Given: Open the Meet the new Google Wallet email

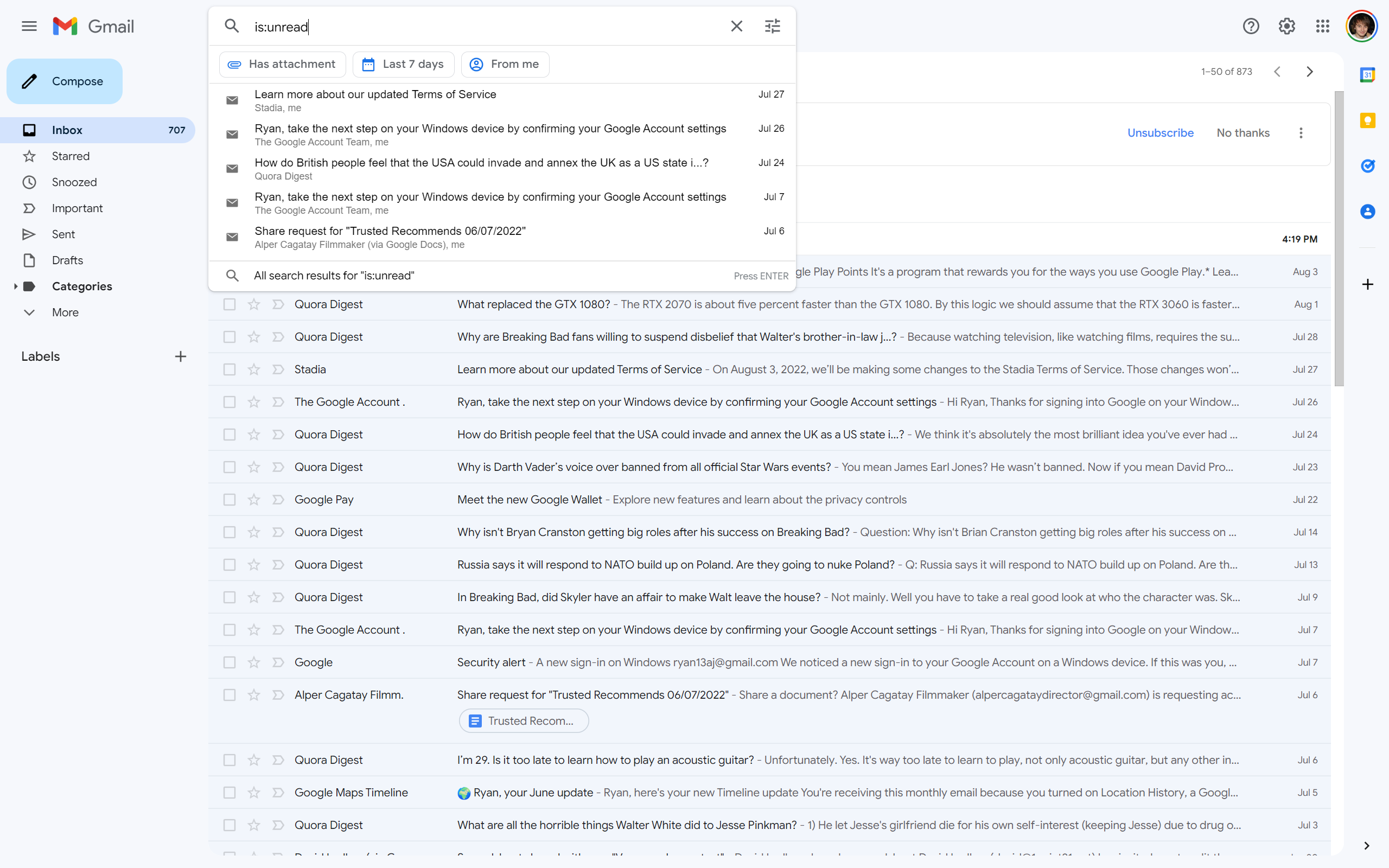Looking at the screenshot, I should pos(769,500).
